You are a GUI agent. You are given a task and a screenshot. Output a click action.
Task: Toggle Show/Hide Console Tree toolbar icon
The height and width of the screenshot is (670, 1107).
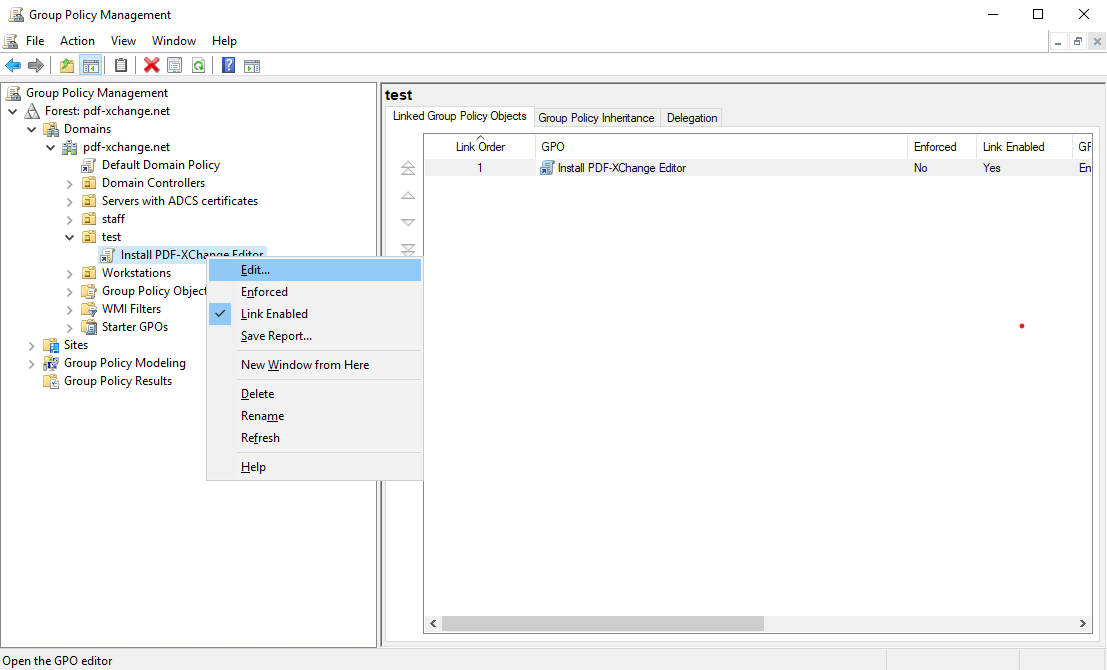click(91, 66)
